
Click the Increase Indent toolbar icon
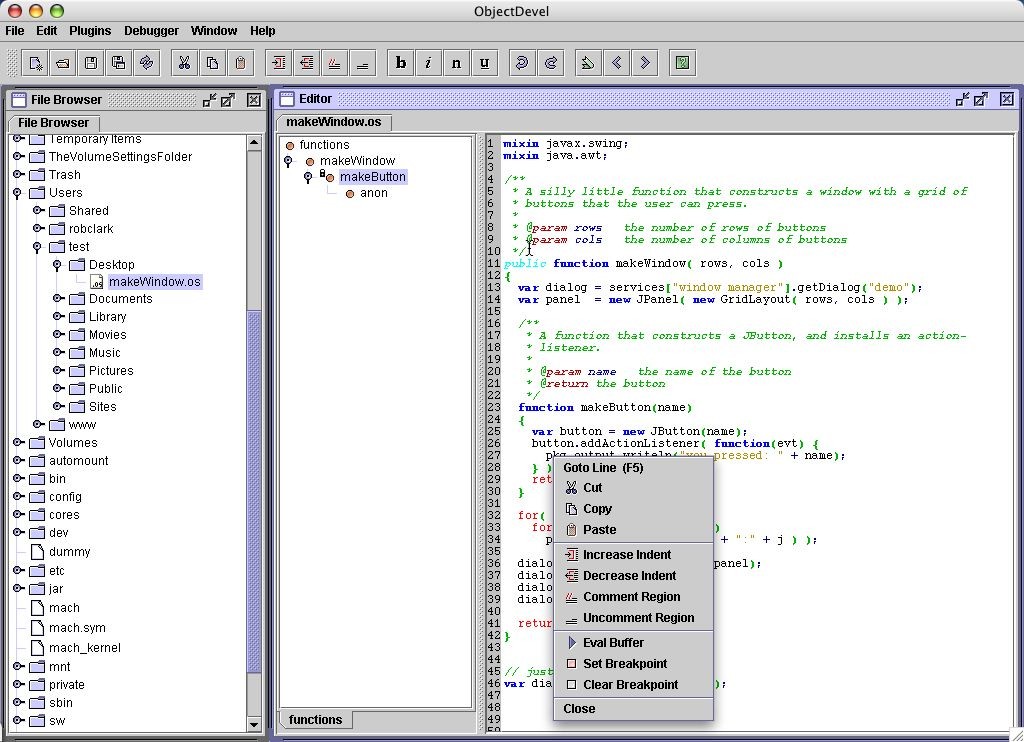pyautogui.click(x=279, y=63)
